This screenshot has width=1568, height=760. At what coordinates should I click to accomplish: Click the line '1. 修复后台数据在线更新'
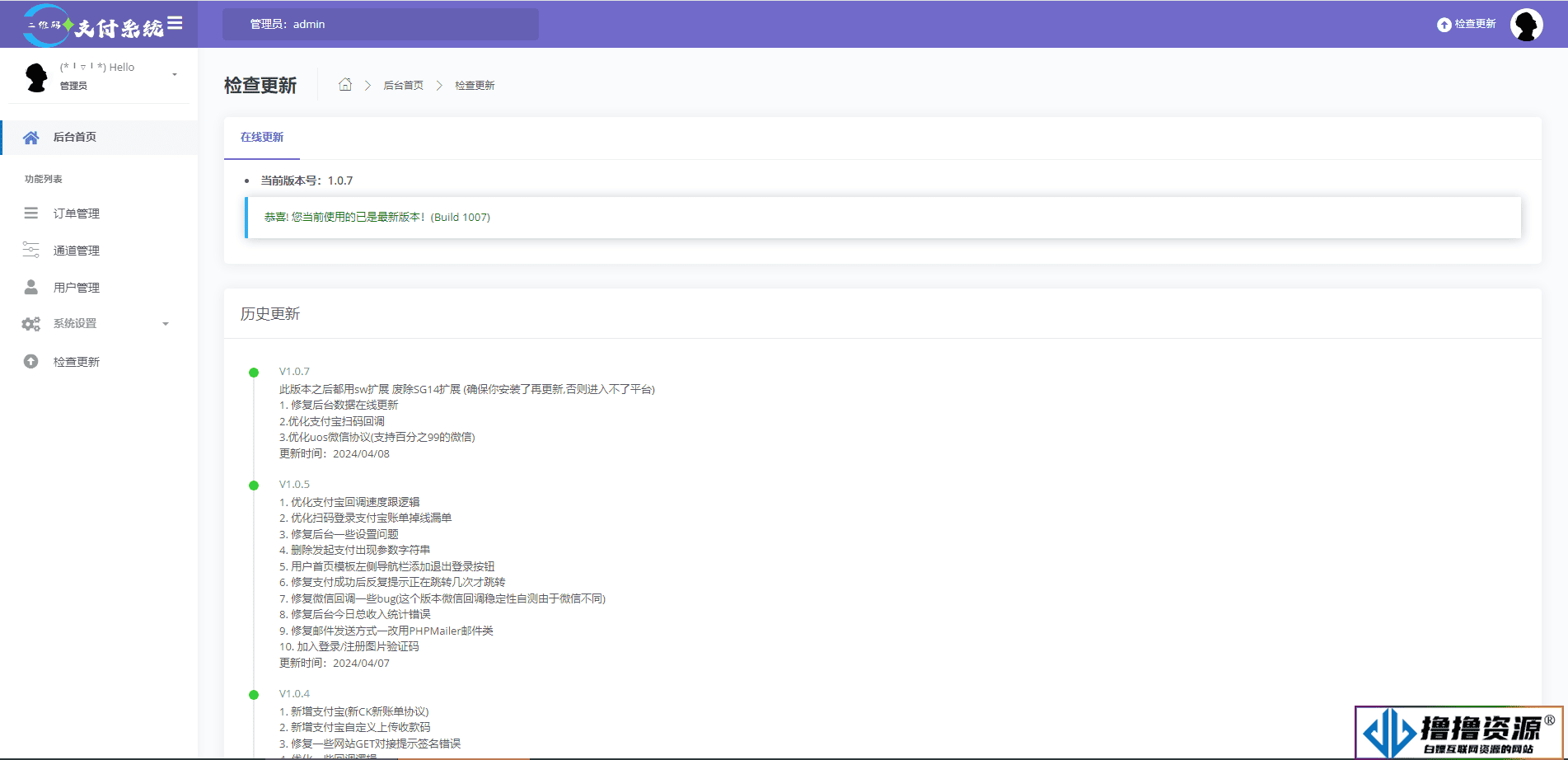[x=339, y=405]
